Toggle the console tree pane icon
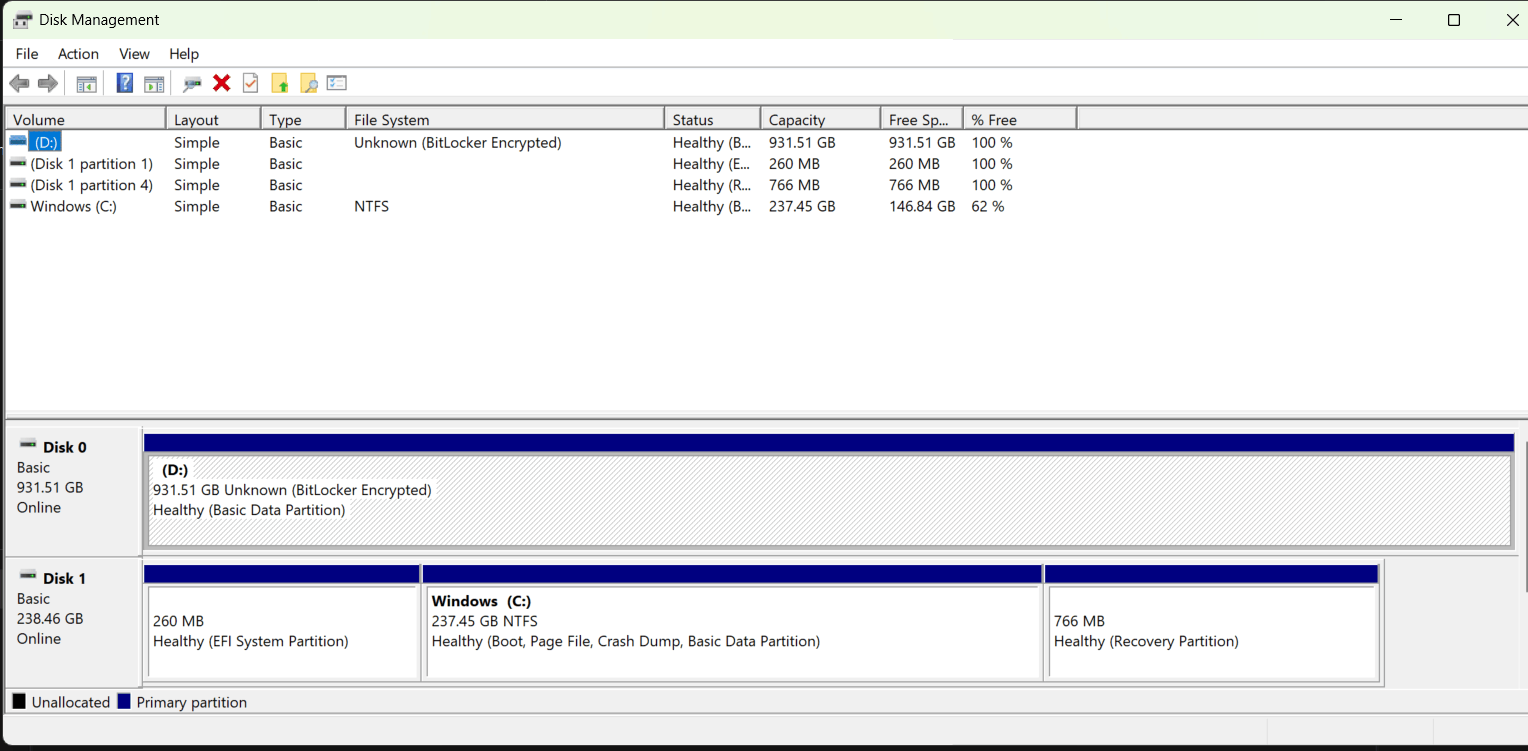This screenshot has height=751, width=1528. point(86,83)
